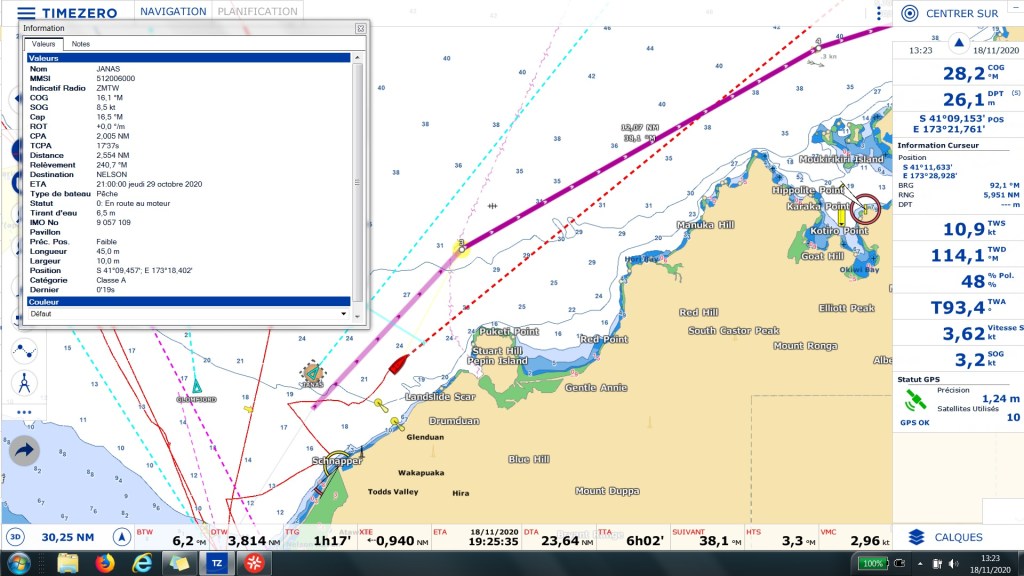The height and width of the screenshot is (576, 1024).
Task: Select the route creation tool
Action: click(24, 350)
